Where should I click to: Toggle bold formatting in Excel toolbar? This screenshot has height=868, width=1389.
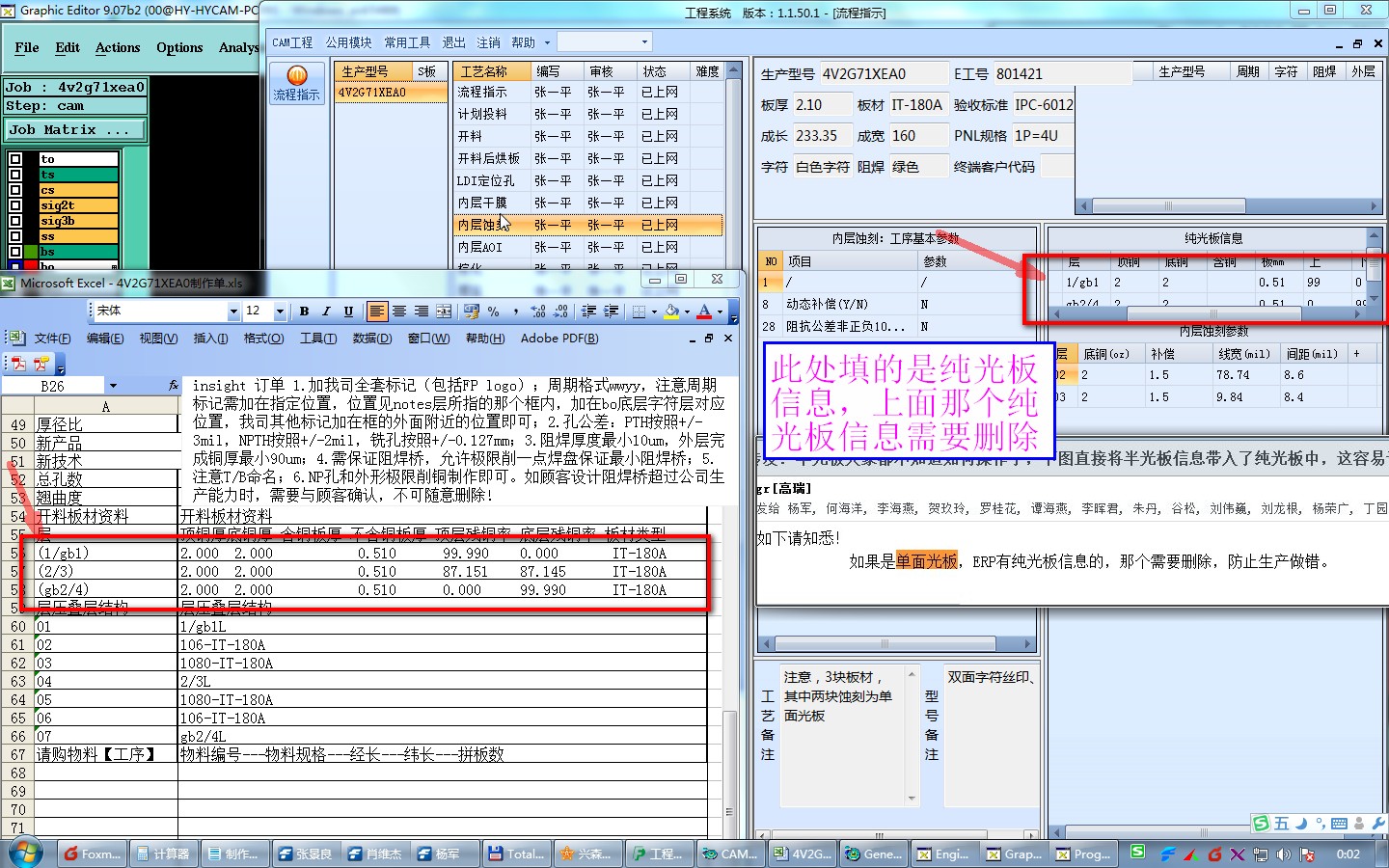pyautogui.click(x=304, y=312)
